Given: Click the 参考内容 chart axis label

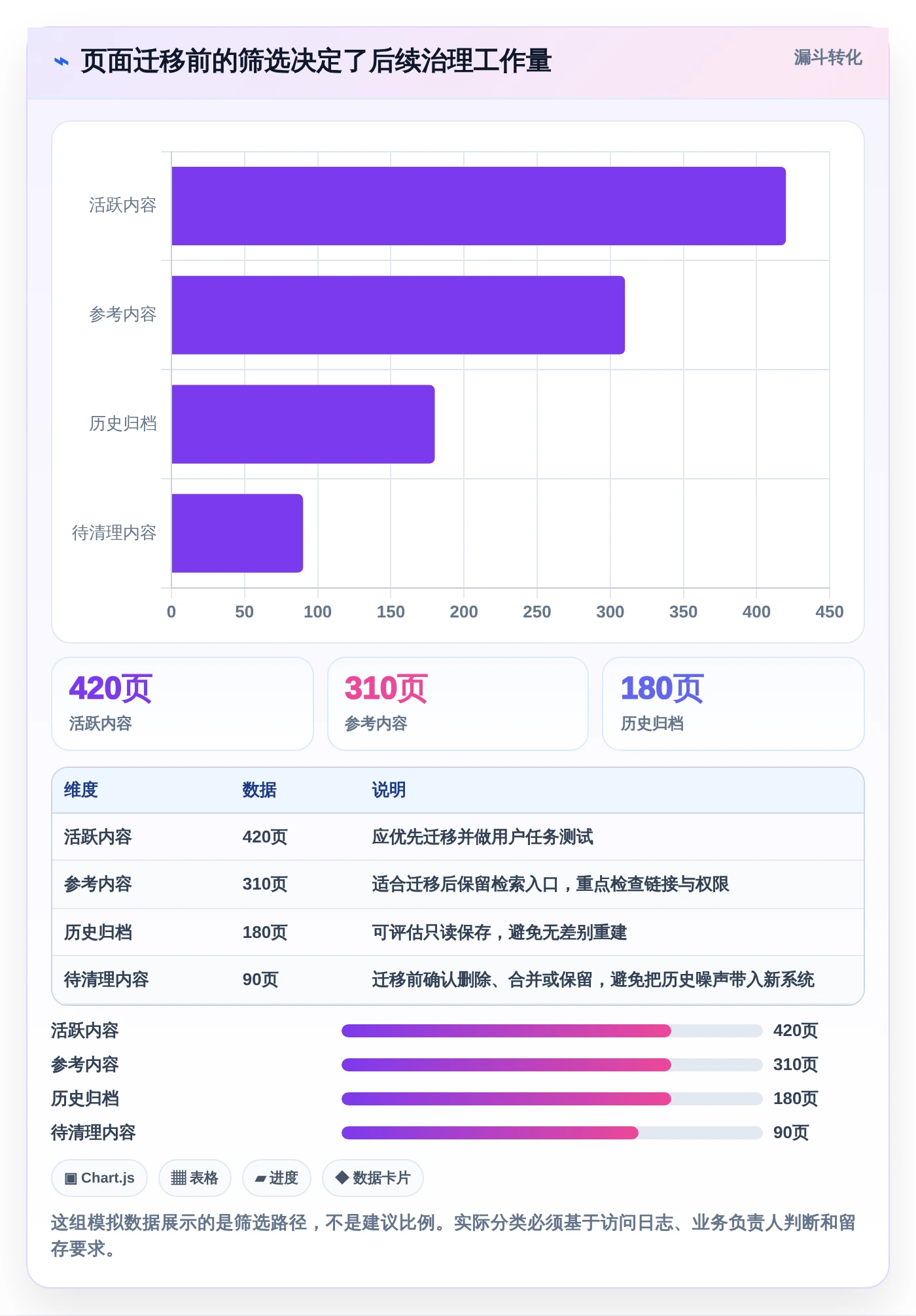Looking at the screenshot, I should click(123, 315).
